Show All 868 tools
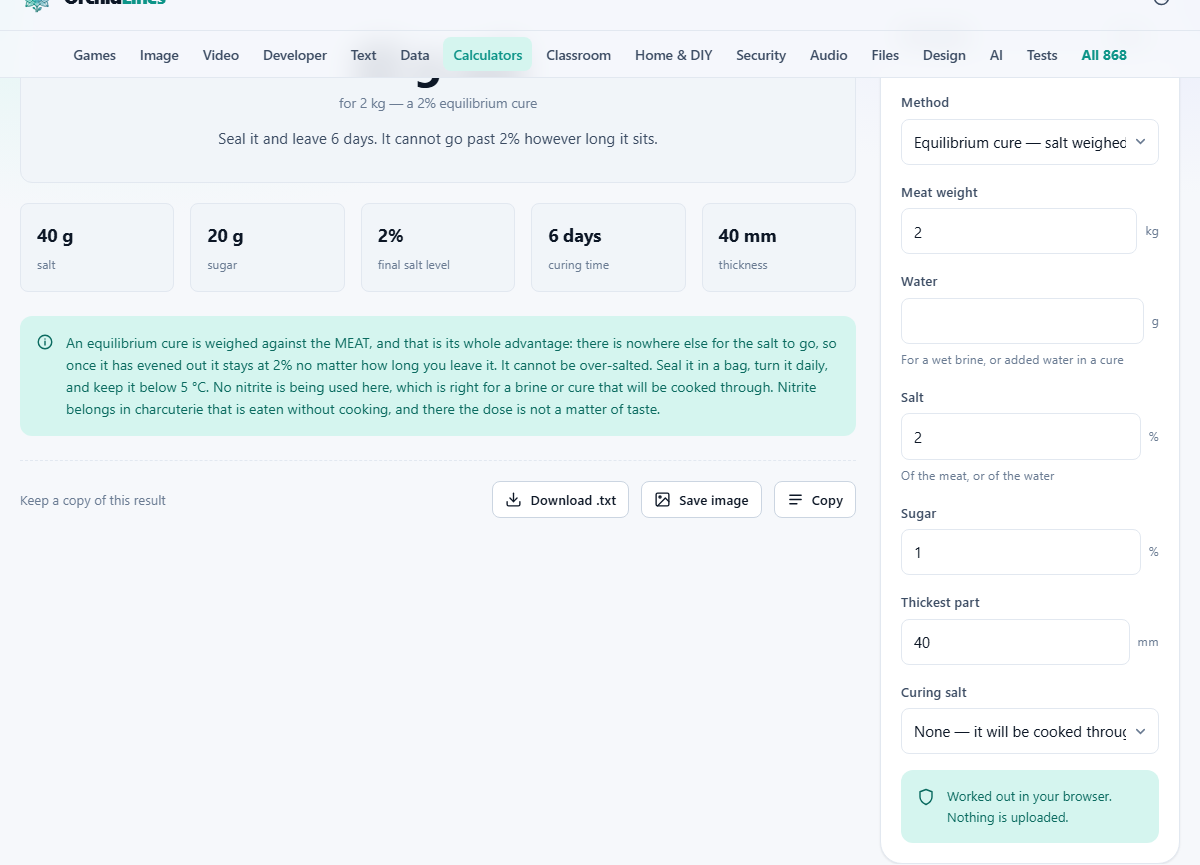Viewport: 1200px width, 865px height. 1104,55
